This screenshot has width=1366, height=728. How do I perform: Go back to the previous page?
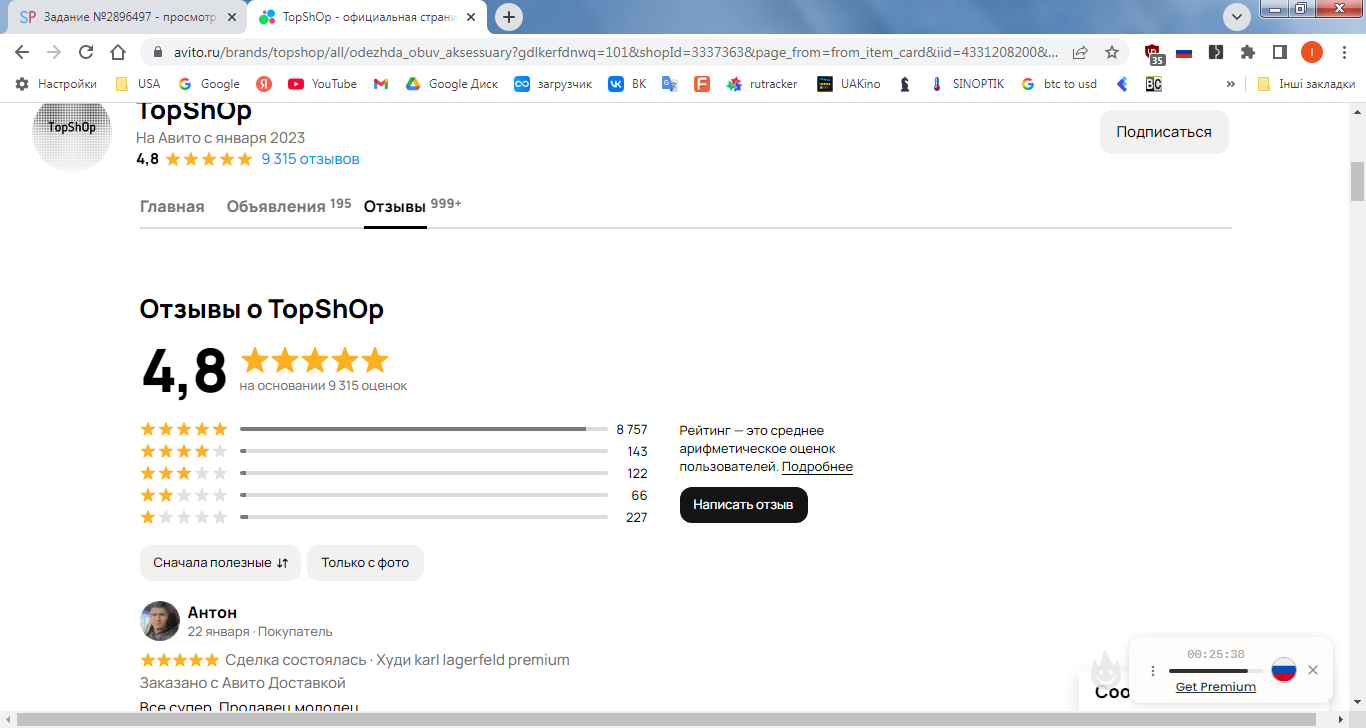[22, 52]
